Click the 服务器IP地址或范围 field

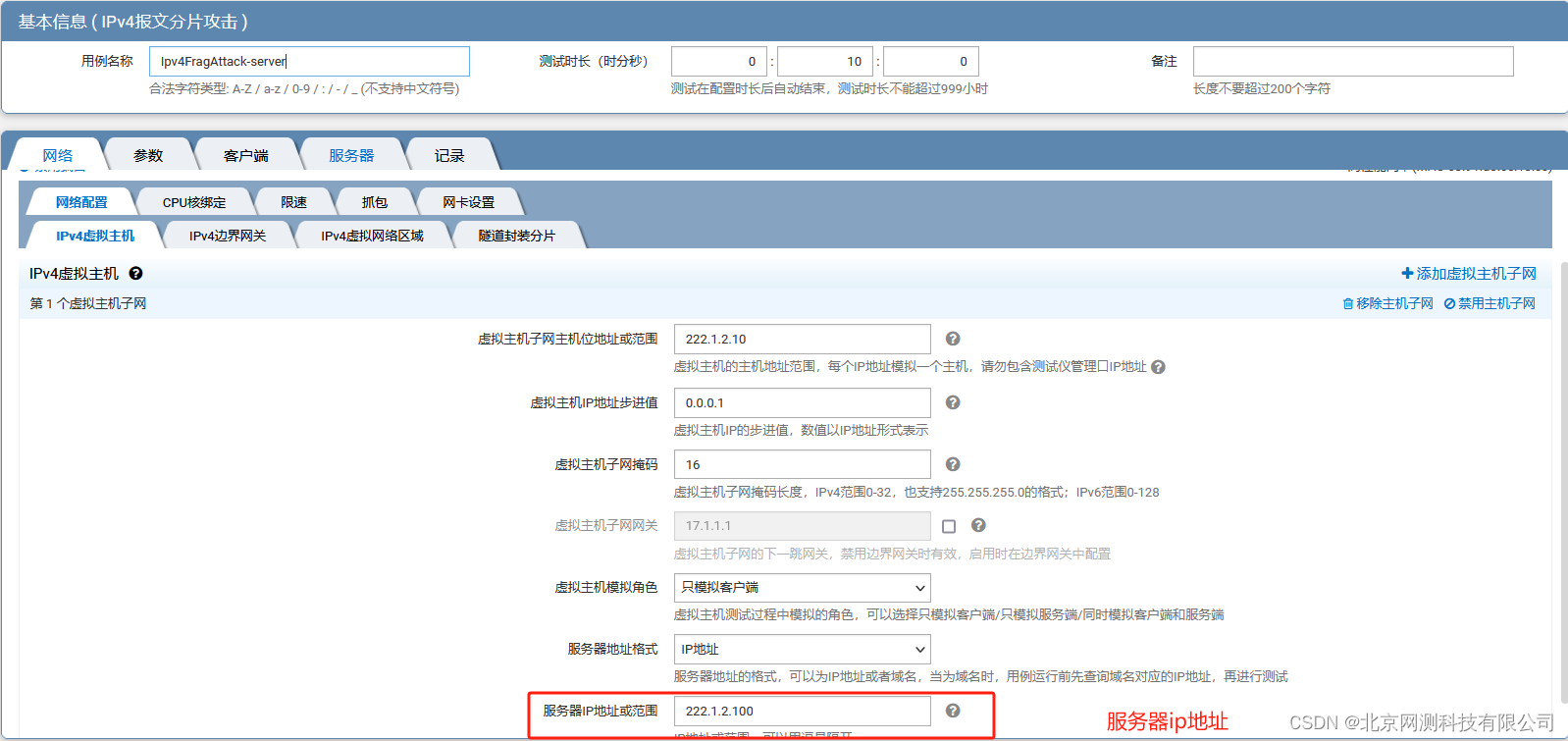click(x=803, y=711)
